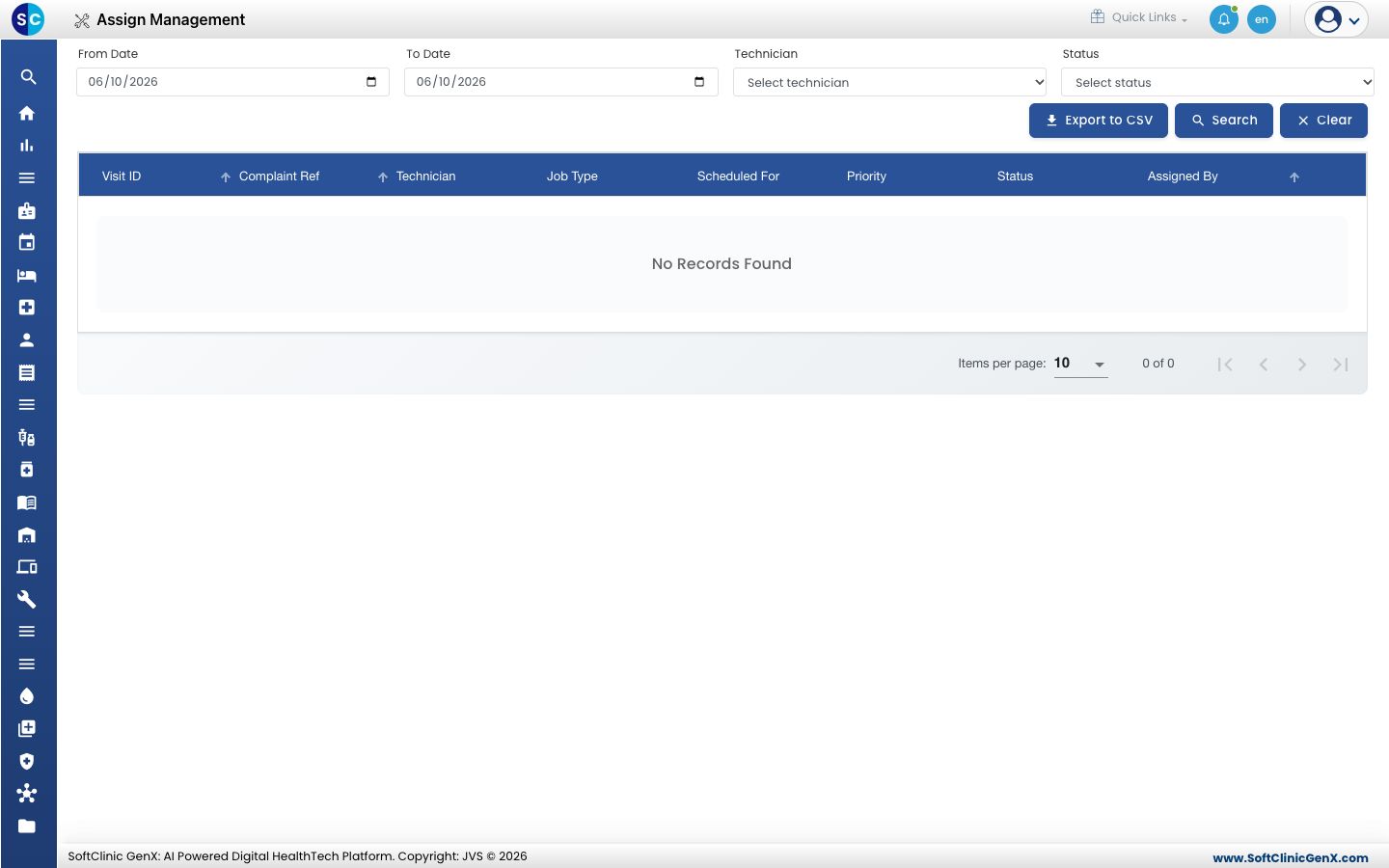Click the Clear button
1389x868 pixels.
click(1323, 121)
